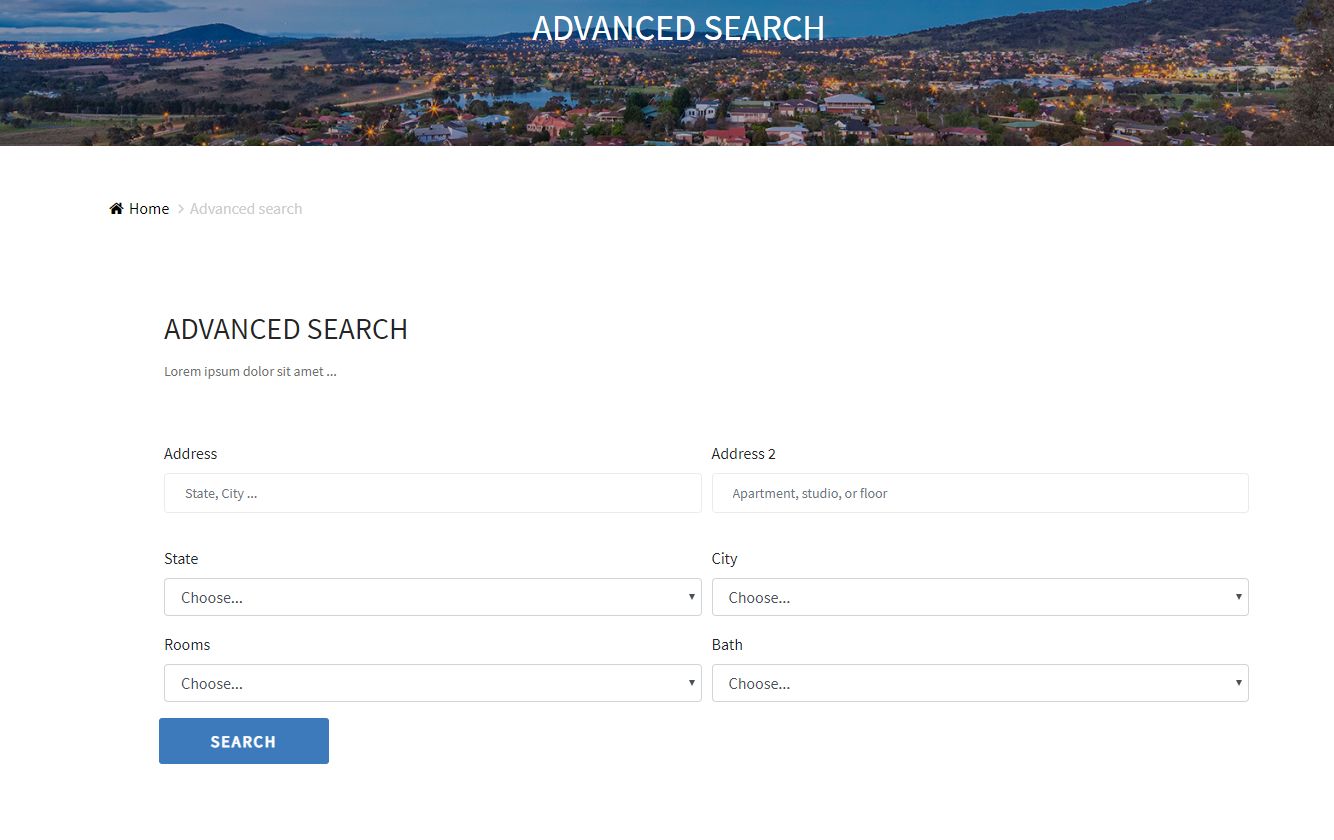This screenshot has width=1334, height=840.
Task: Click the Lorem ipsum description text
Action: pos(250,372)
